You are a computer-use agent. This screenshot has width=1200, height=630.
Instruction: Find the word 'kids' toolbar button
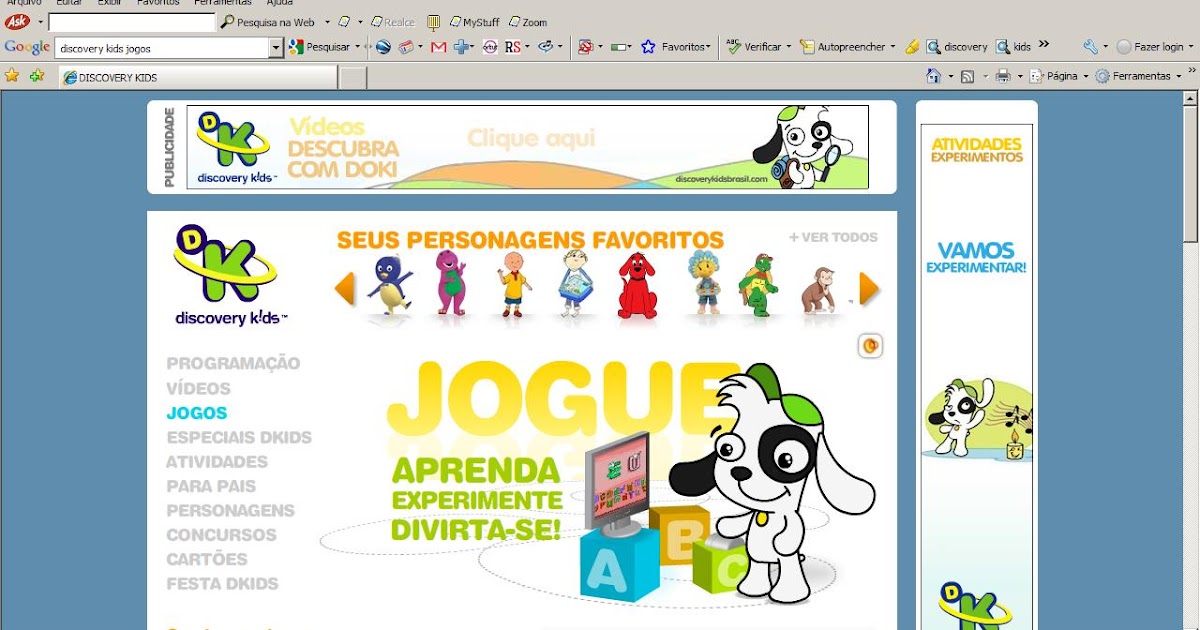click(1013, 47)
